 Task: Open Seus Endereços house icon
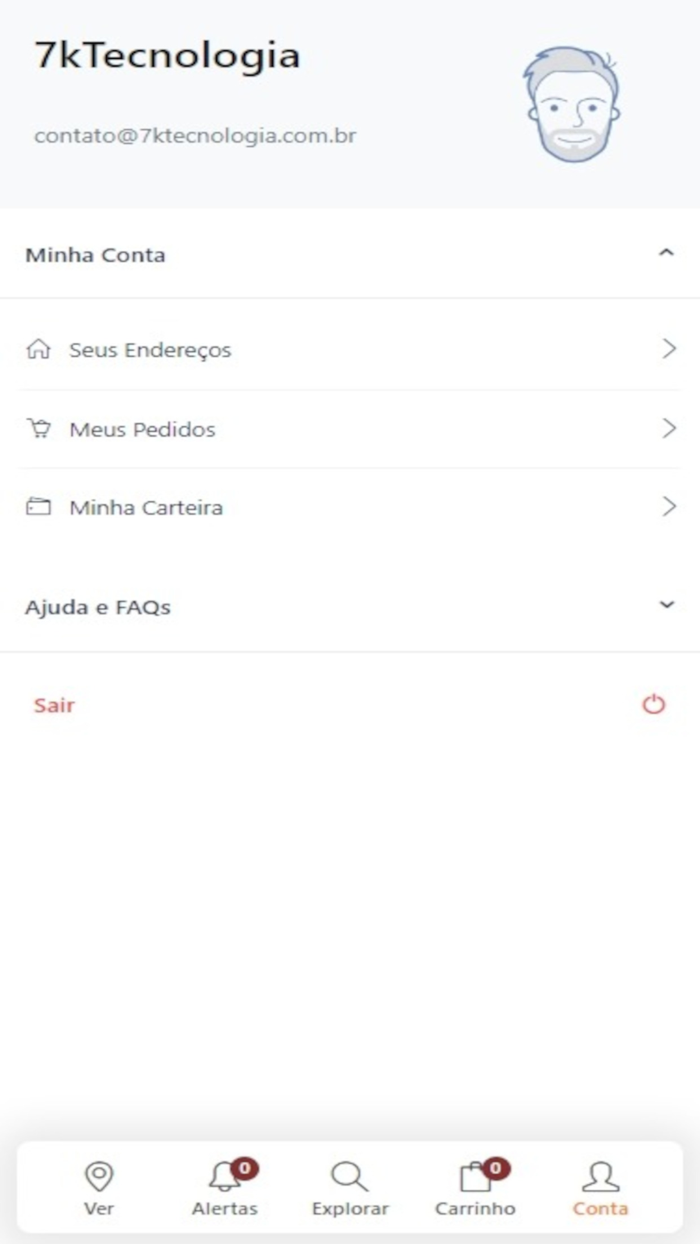coord(38,350)
